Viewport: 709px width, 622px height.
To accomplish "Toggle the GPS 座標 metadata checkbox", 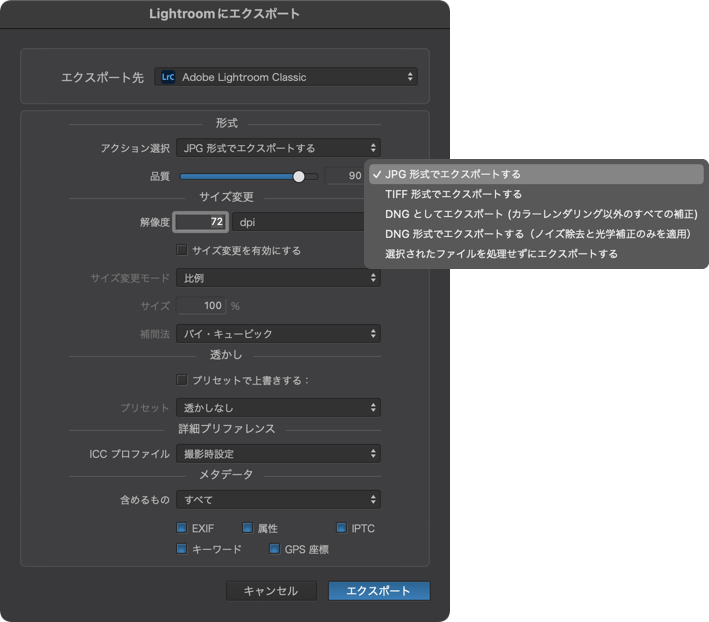I will (x=274, y=549).
